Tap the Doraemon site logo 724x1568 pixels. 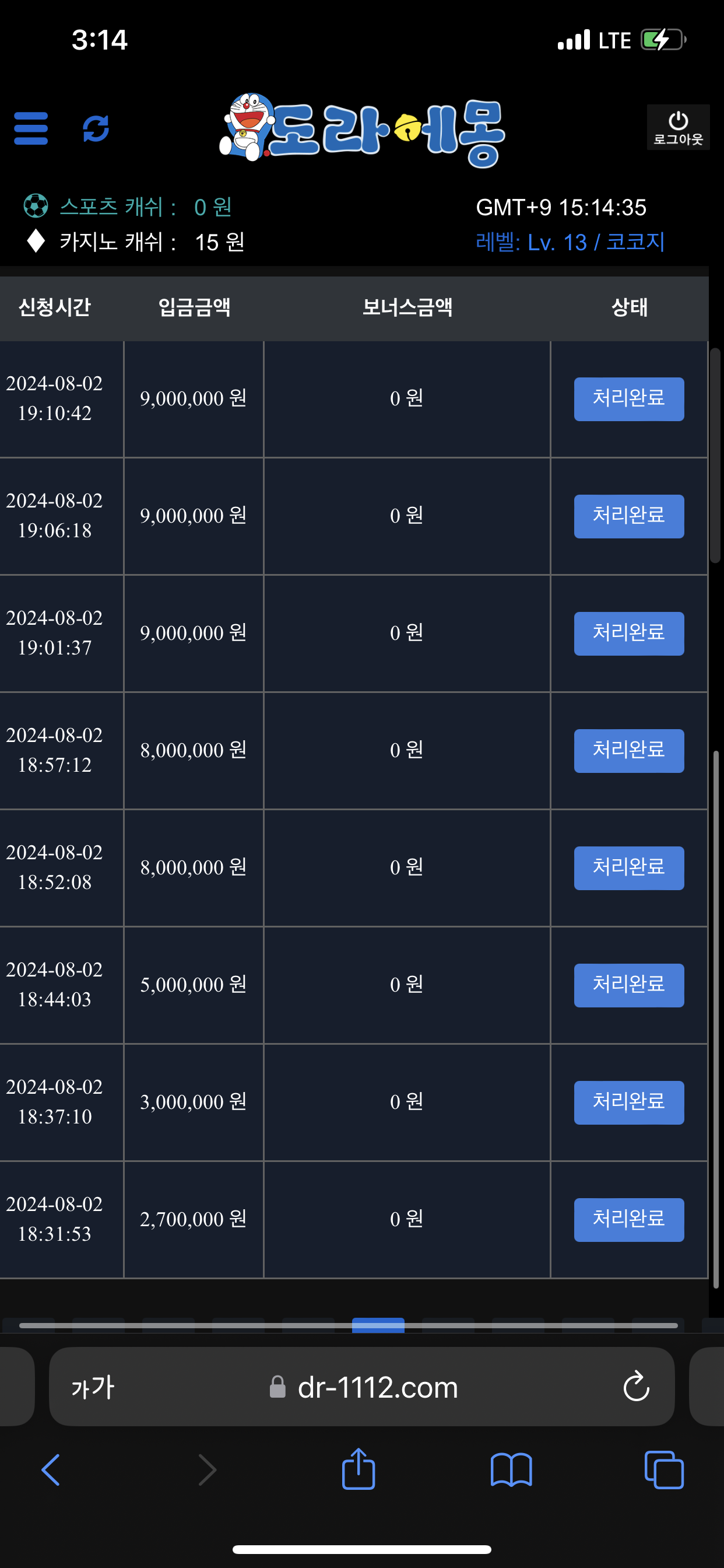(363, 129)
